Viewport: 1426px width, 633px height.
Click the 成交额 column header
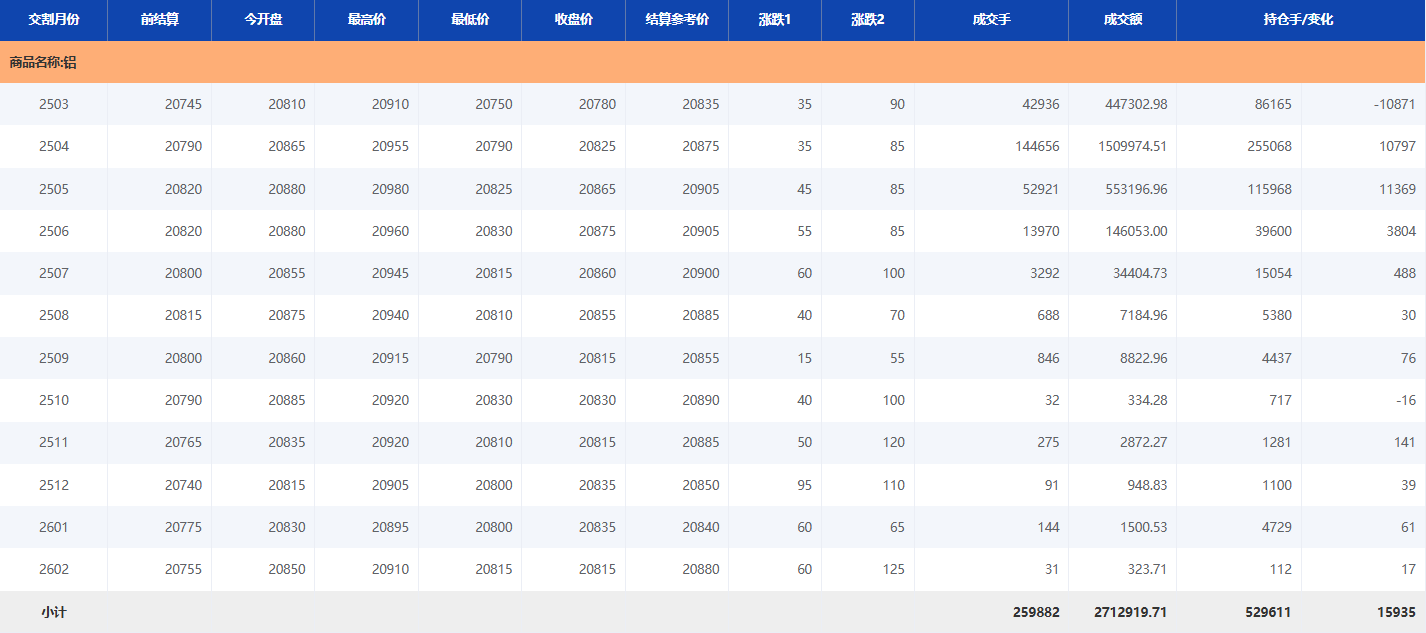pos(1122,20)
